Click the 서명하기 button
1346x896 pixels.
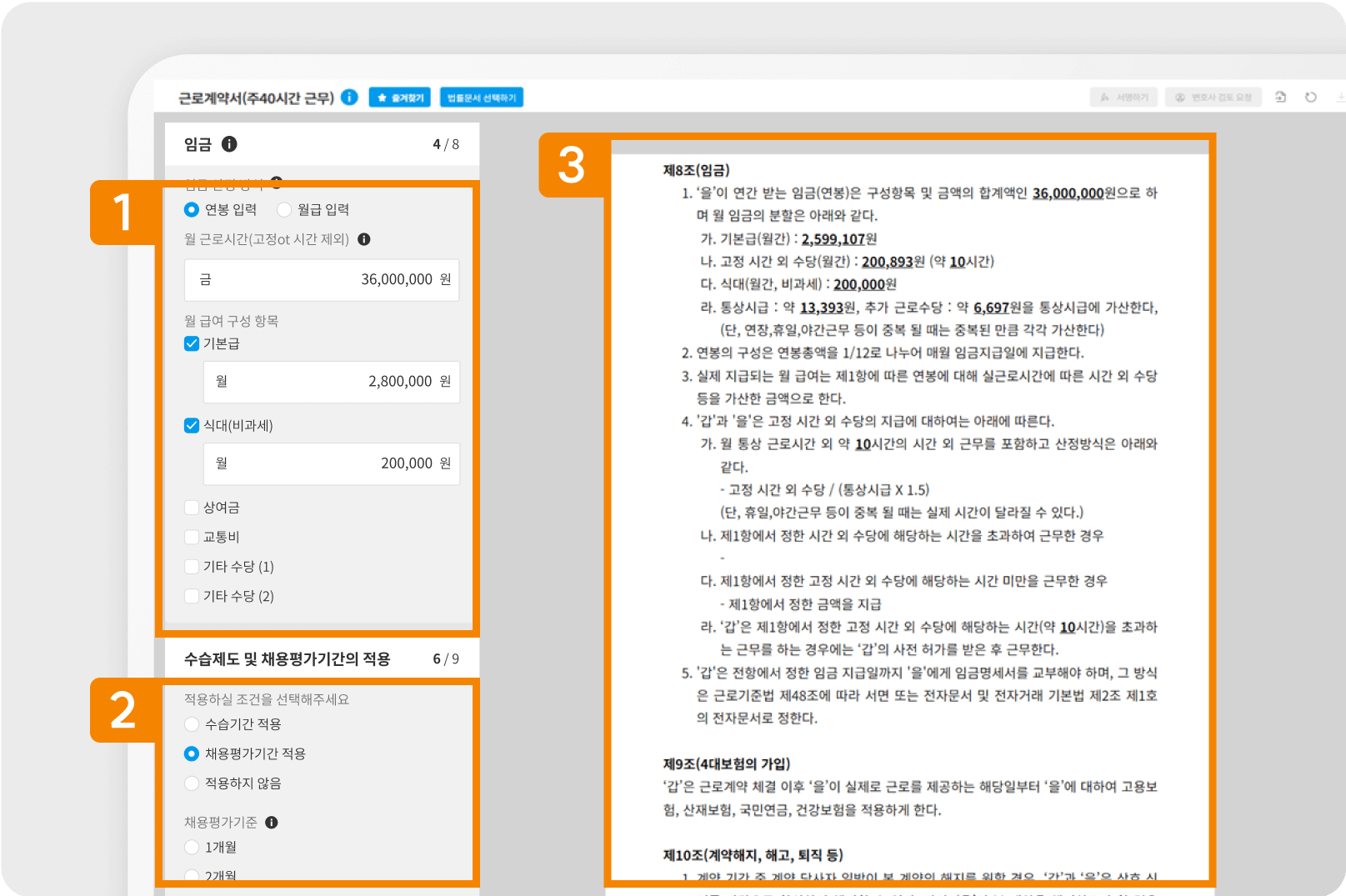pos(1124,98)
